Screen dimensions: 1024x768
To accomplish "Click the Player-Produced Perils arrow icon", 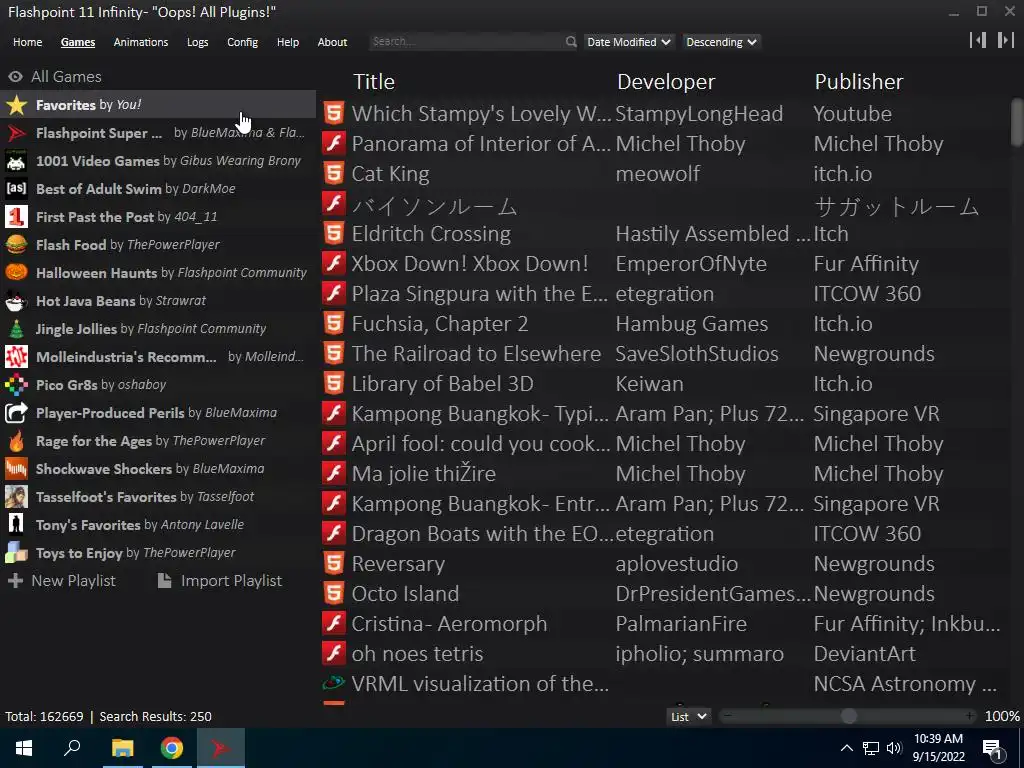I will 16,413.
